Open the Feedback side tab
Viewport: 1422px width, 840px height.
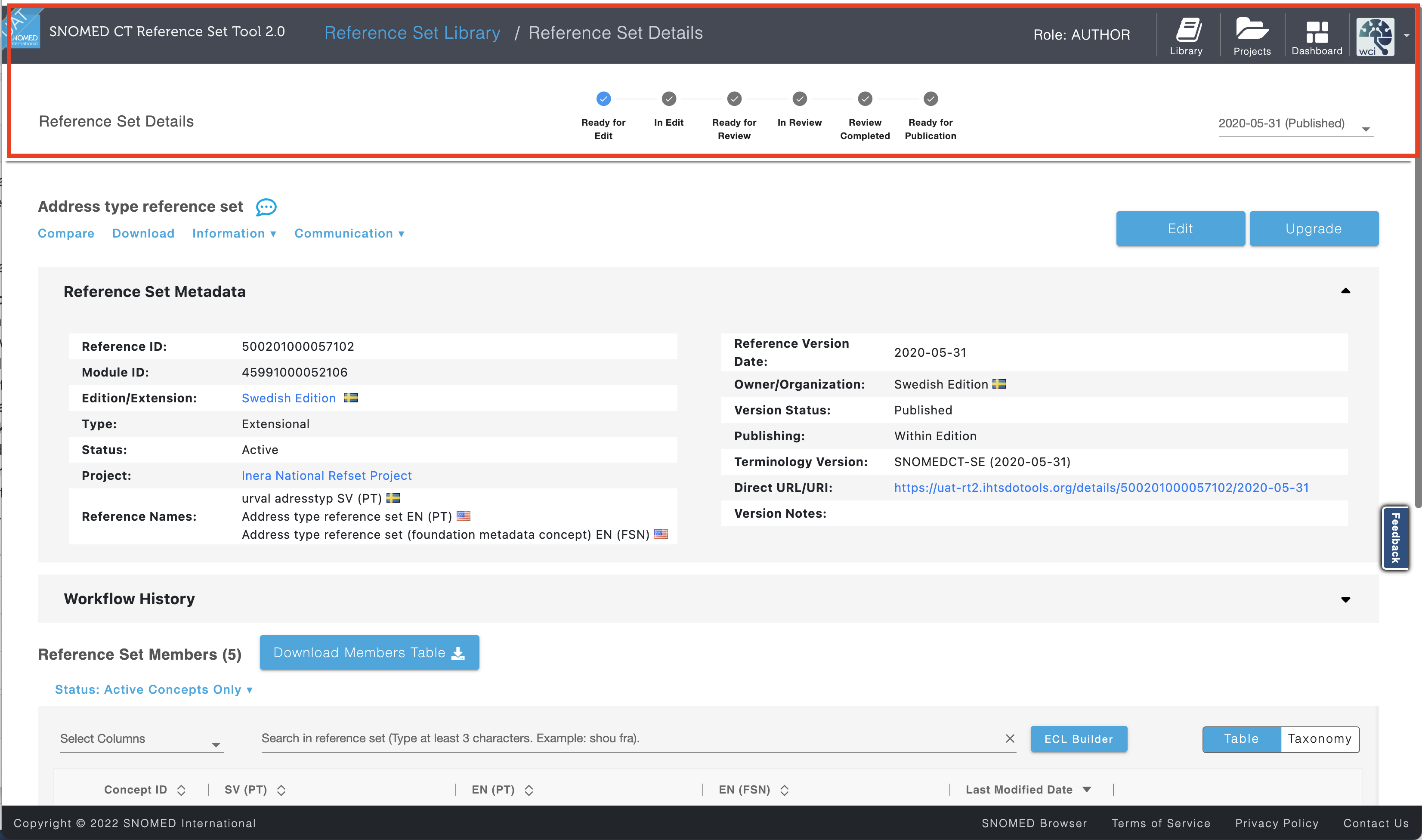pyautogui.click(x=1395, y=538)
